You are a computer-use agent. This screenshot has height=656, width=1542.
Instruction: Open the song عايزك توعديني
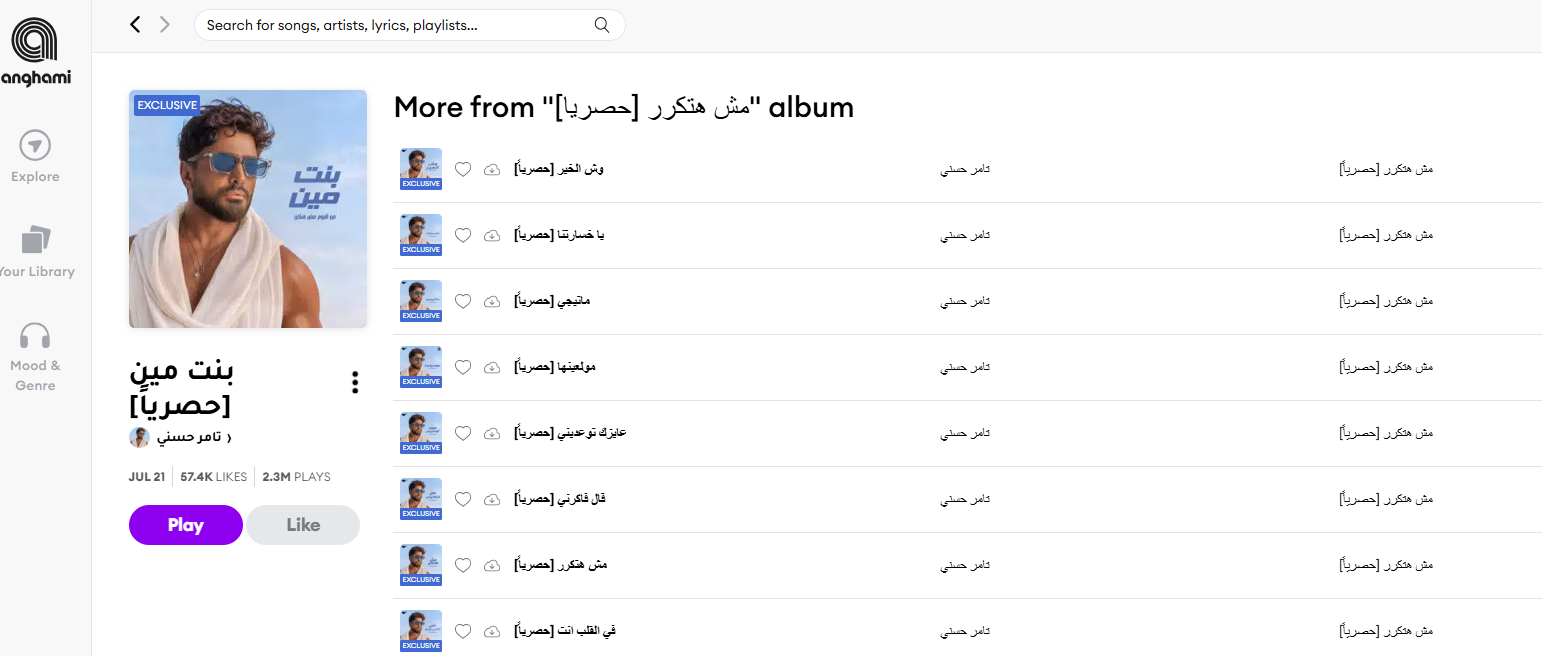point(570,433)
